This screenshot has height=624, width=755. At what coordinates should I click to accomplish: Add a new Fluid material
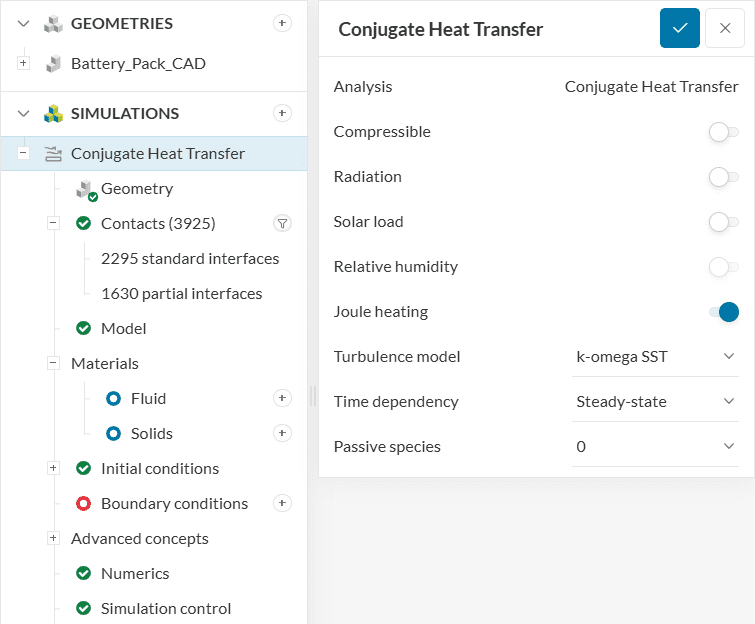click(283, 398)
